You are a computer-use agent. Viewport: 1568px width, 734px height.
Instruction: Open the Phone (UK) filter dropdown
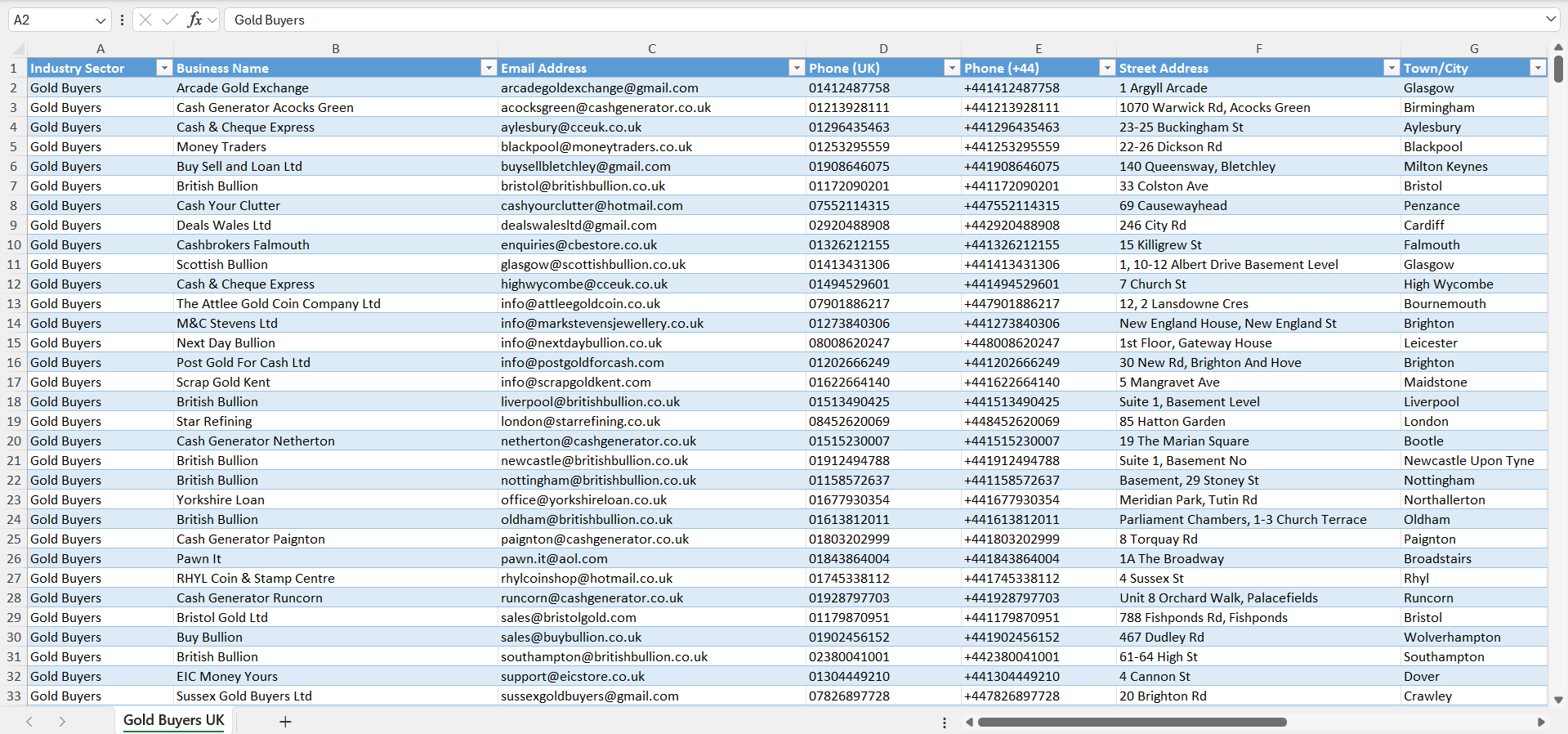(x=952, y=68)
